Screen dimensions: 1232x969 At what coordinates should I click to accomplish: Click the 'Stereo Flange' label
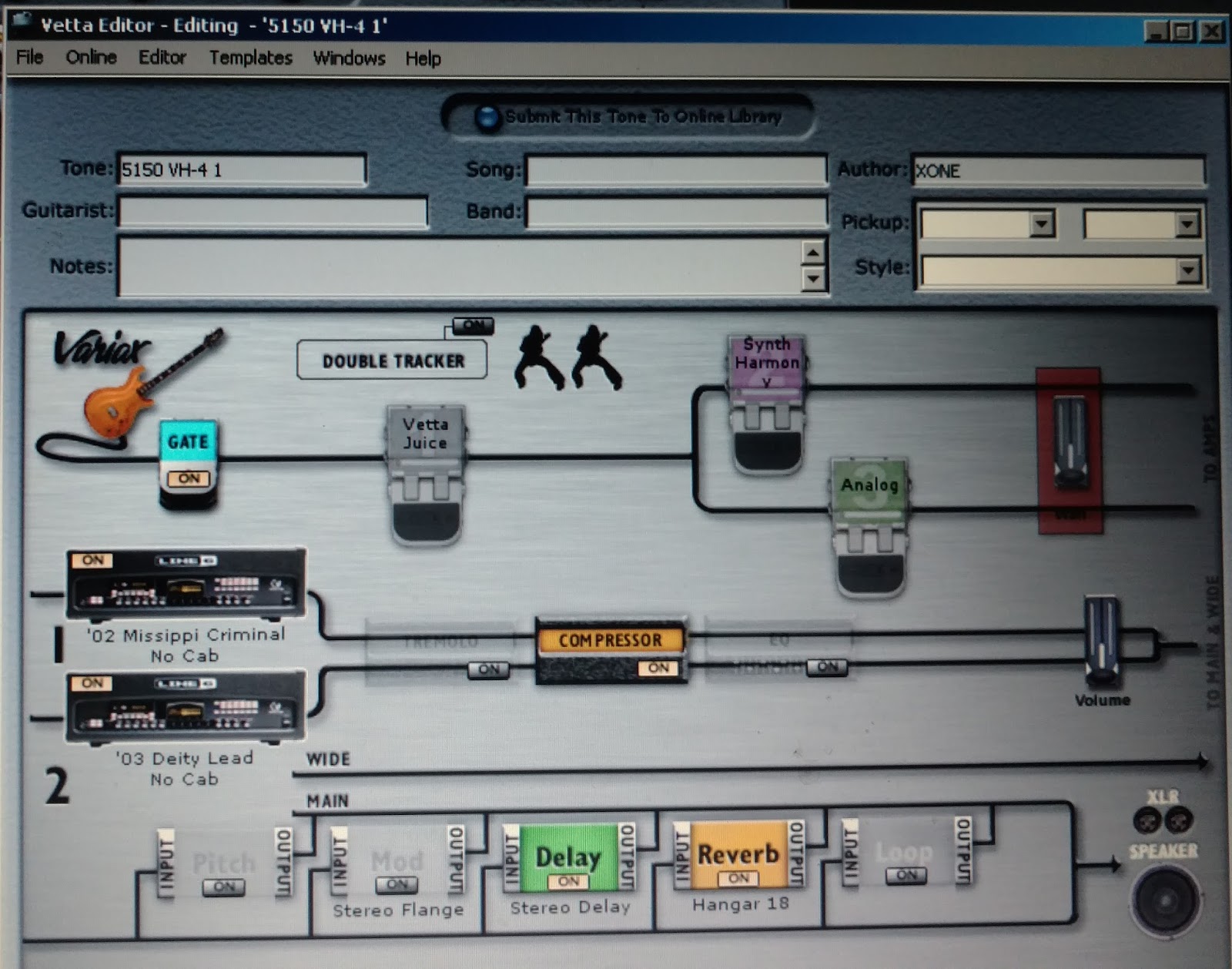point(398,910)
